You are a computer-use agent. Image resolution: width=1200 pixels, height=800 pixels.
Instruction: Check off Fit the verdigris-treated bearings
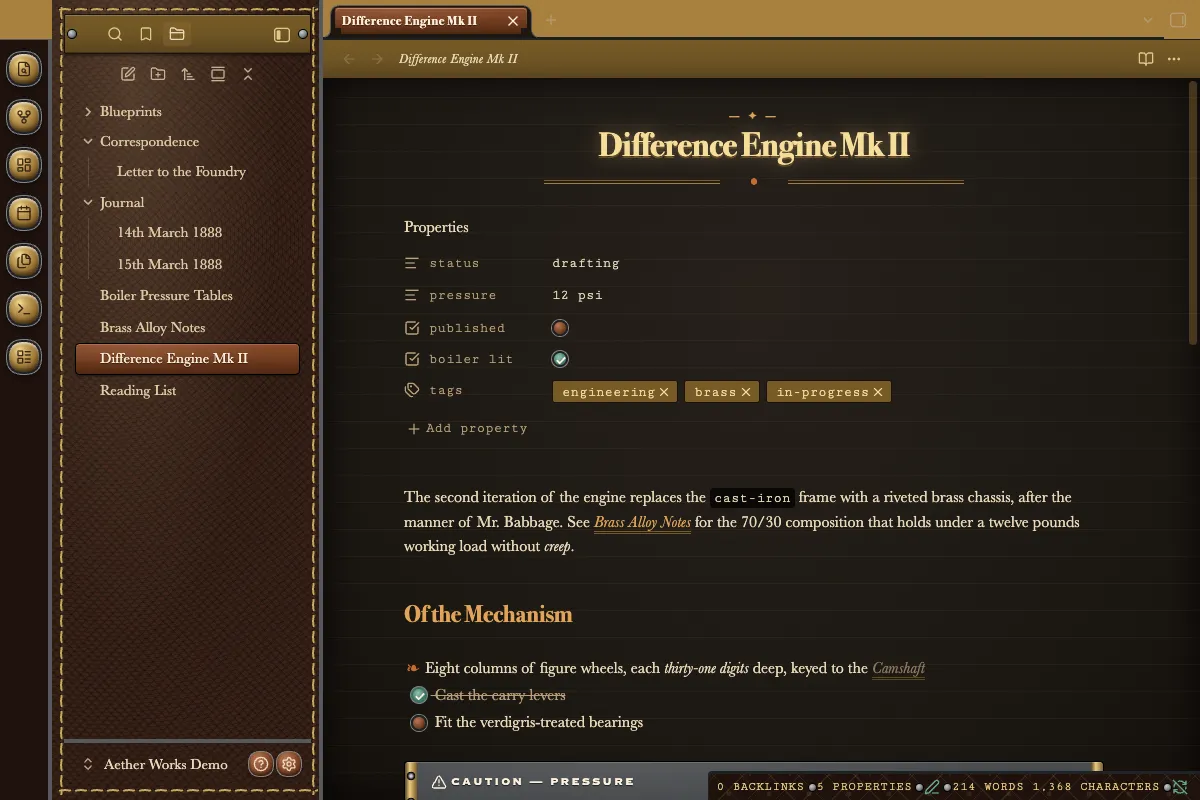419,722
